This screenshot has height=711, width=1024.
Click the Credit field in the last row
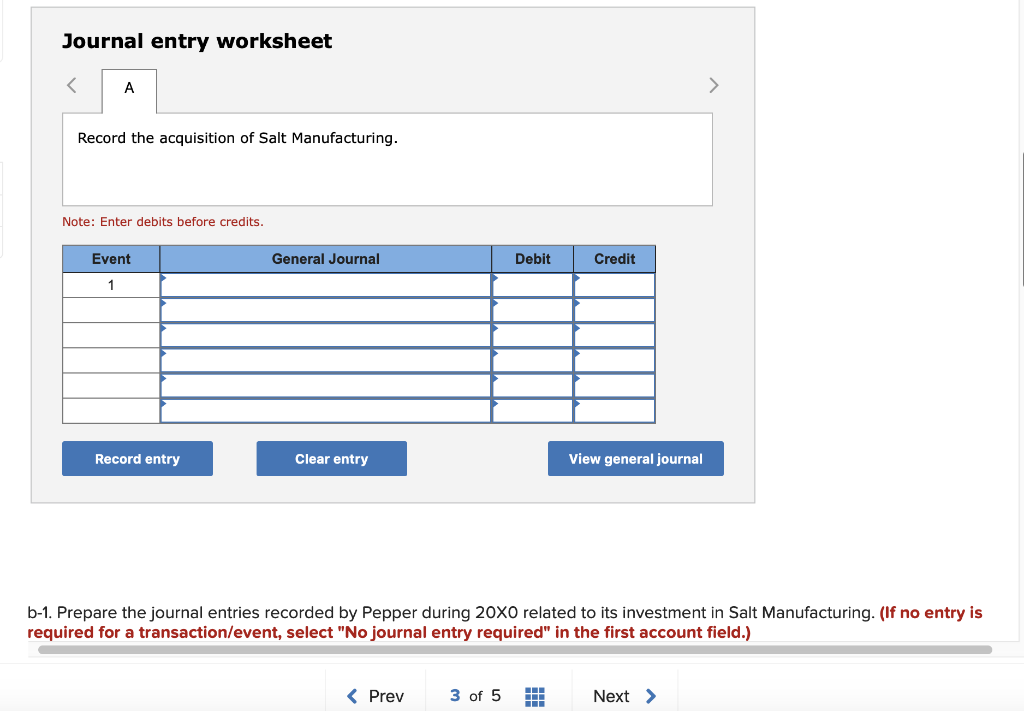click(x=615, y=411)
